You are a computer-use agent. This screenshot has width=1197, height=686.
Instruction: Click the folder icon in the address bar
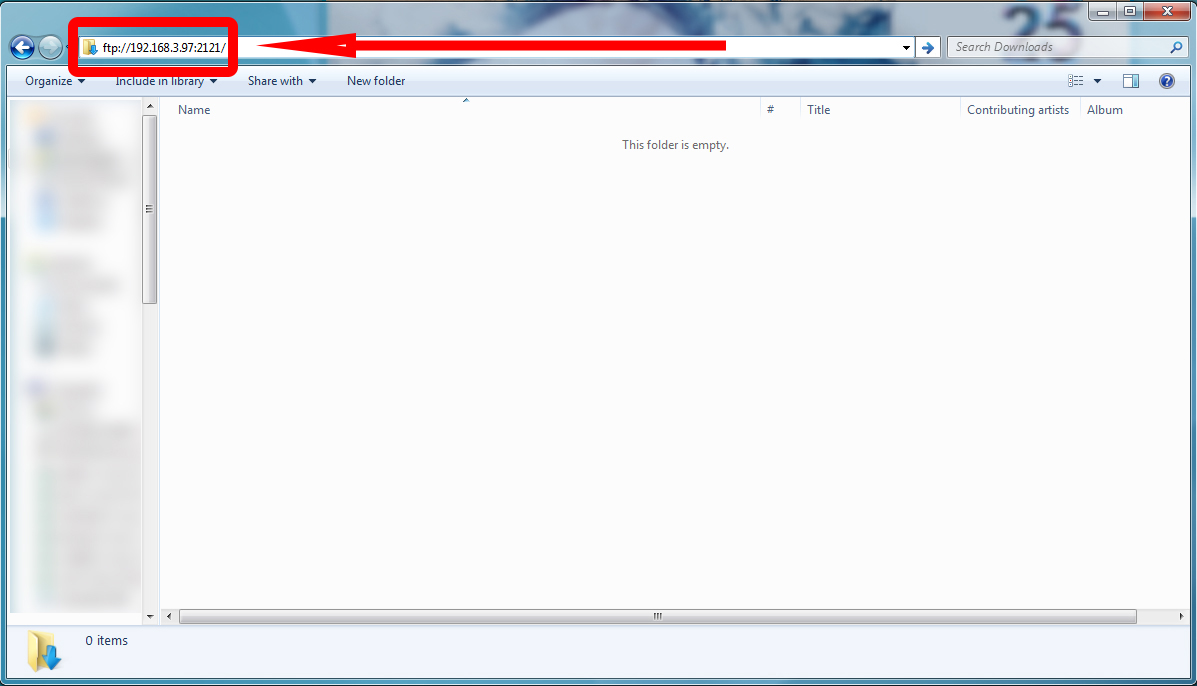90,47
